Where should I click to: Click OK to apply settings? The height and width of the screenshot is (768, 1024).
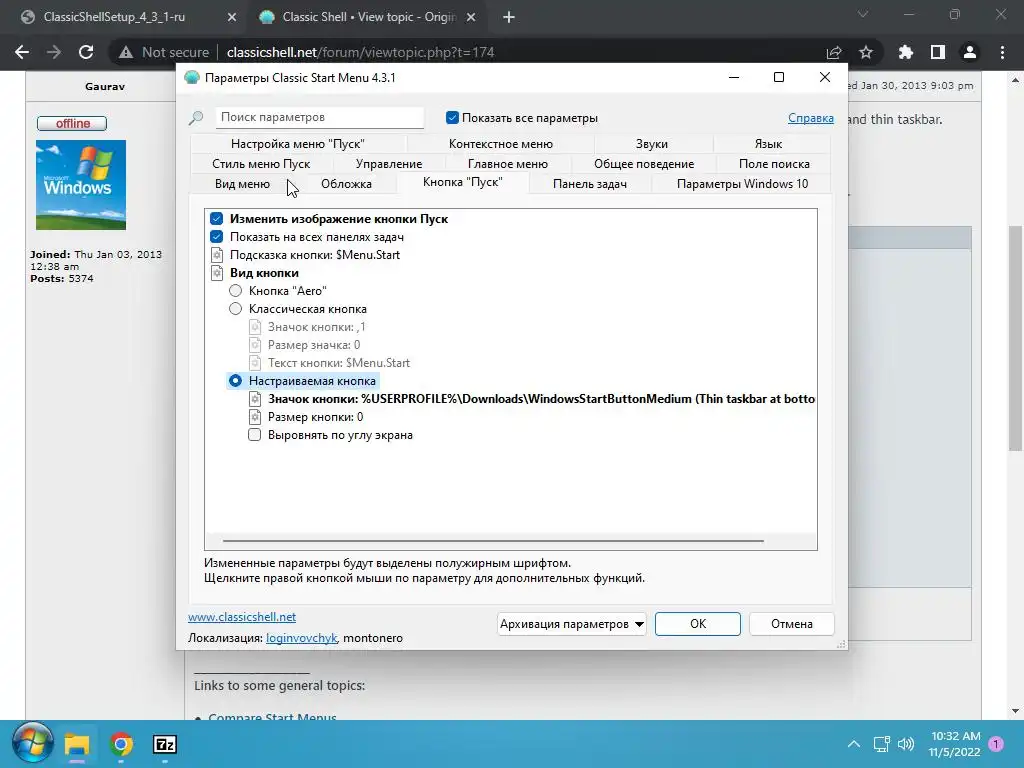click(x=697, y=624)
